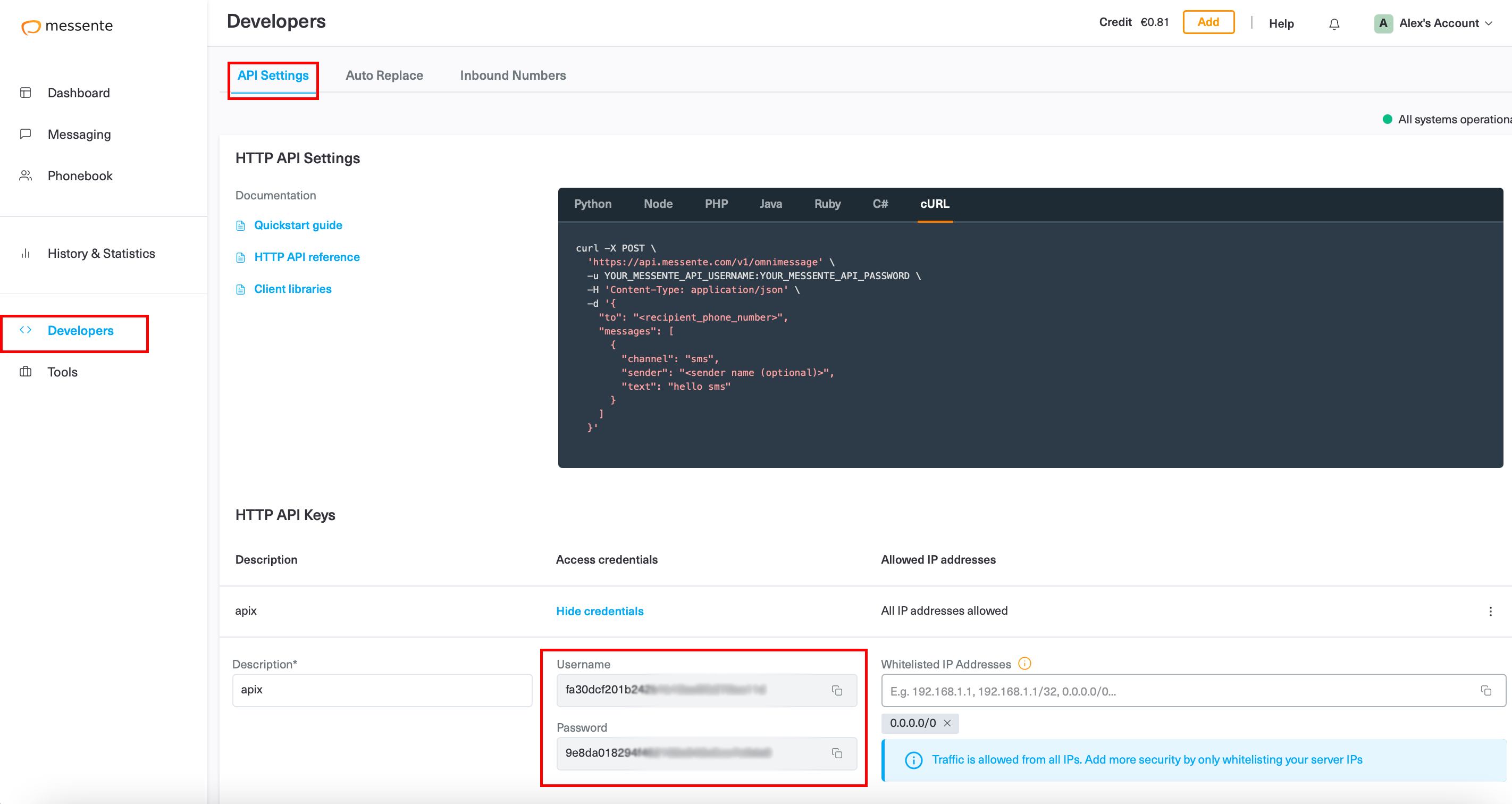Open History & Statistics page
Viewport: 1512px width, 804px height.
pos(101,254)
